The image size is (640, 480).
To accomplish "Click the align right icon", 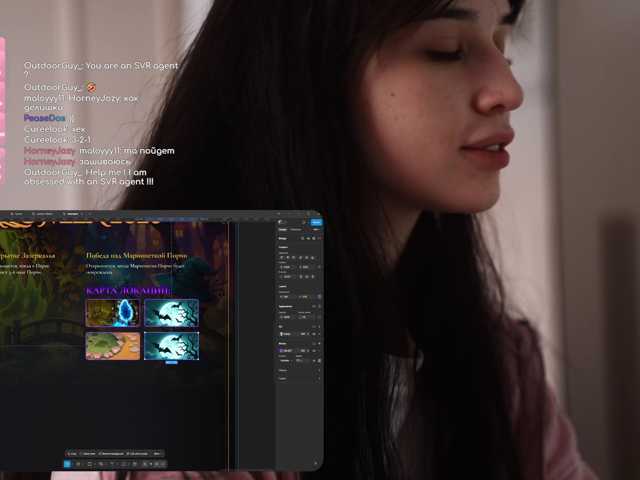I will (x=293, y=258).
